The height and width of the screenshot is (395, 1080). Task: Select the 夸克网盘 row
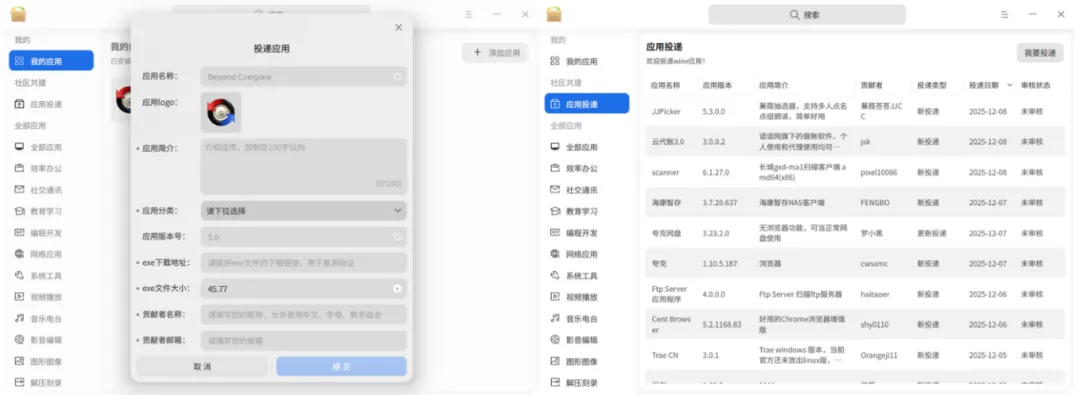point(854,233)
